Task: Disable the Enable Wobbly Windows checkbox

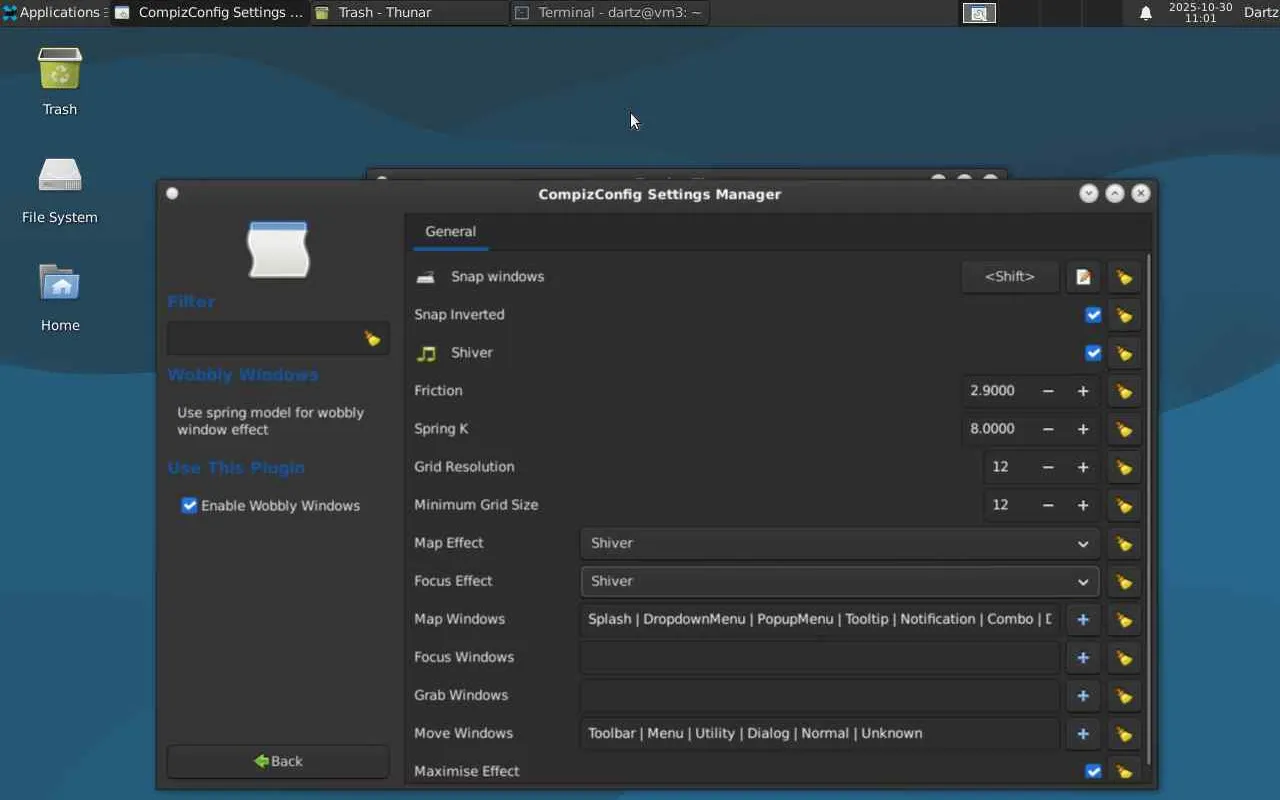Action: (189, 505)
